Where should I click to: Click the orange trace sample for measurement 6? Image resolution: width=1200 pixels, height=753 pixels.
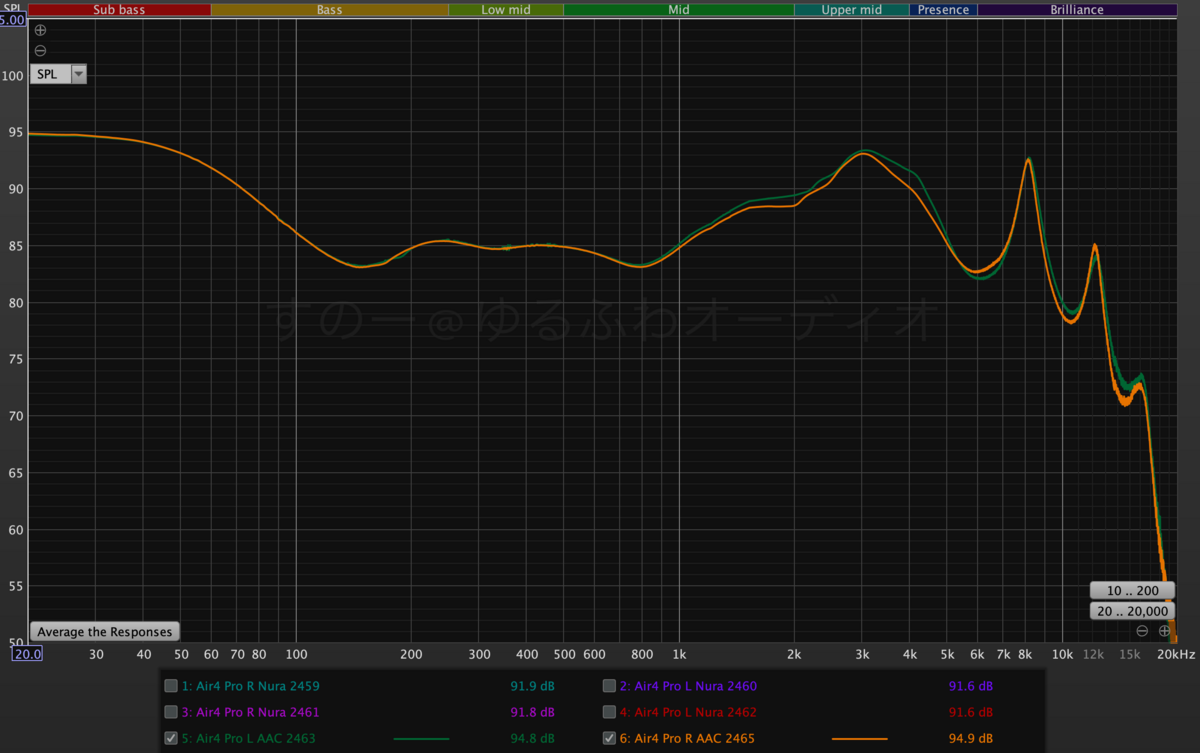point(859,739)
